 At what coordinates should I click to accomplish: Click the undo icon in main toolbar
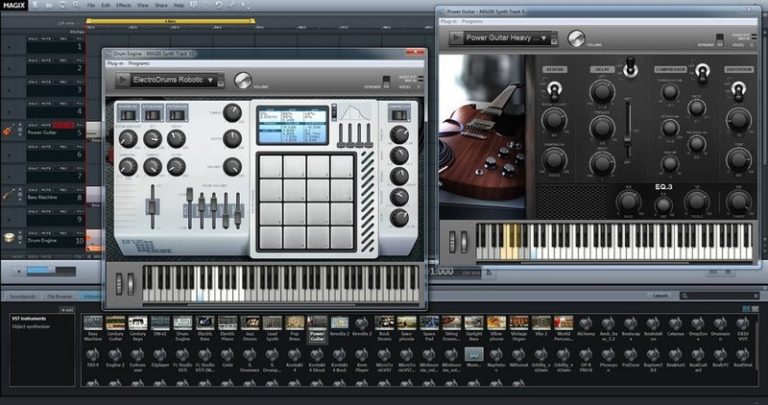pos(219,5)
